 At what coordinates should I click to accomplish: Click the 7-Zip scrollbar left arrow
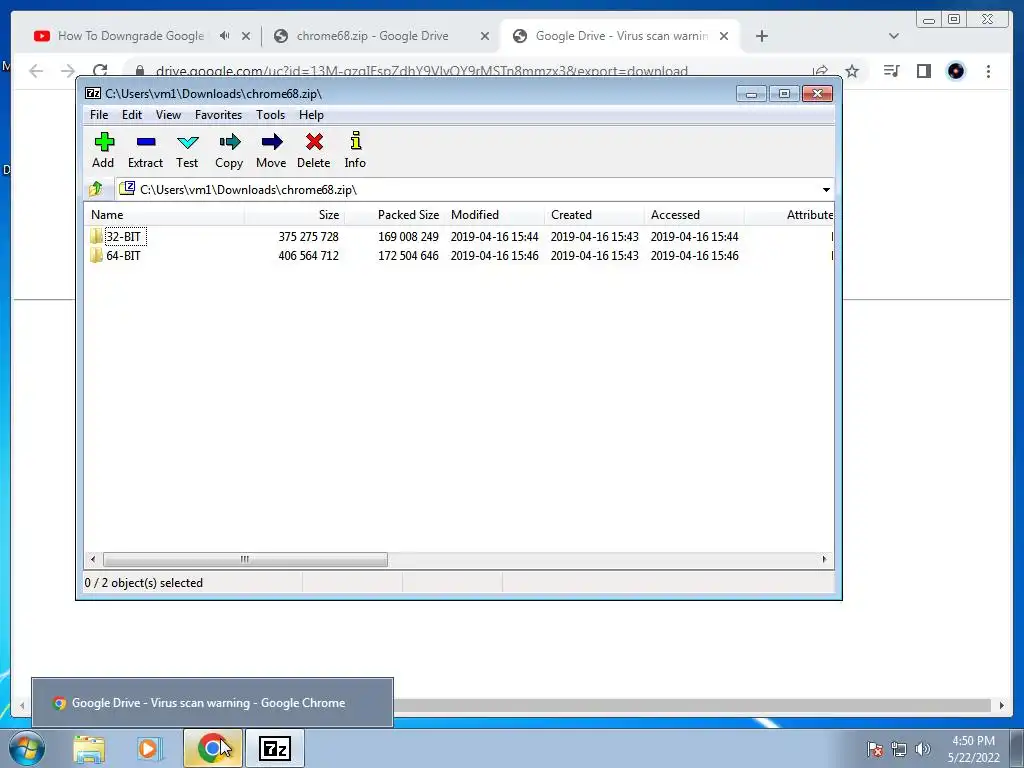point(93,560)
